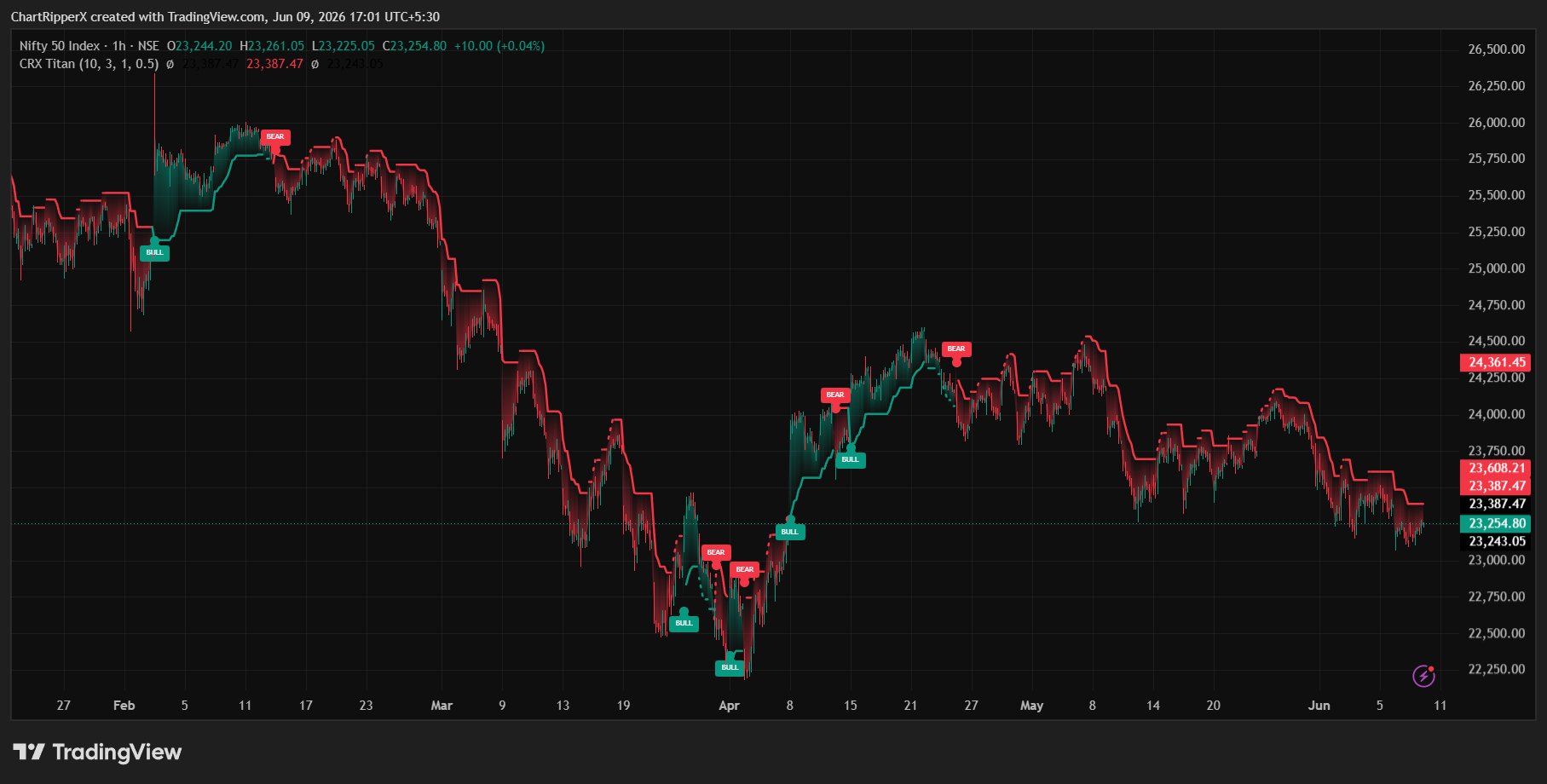1547x784 pixels.
Task: Click the May label on time axis
Action: pos(1031,706)
